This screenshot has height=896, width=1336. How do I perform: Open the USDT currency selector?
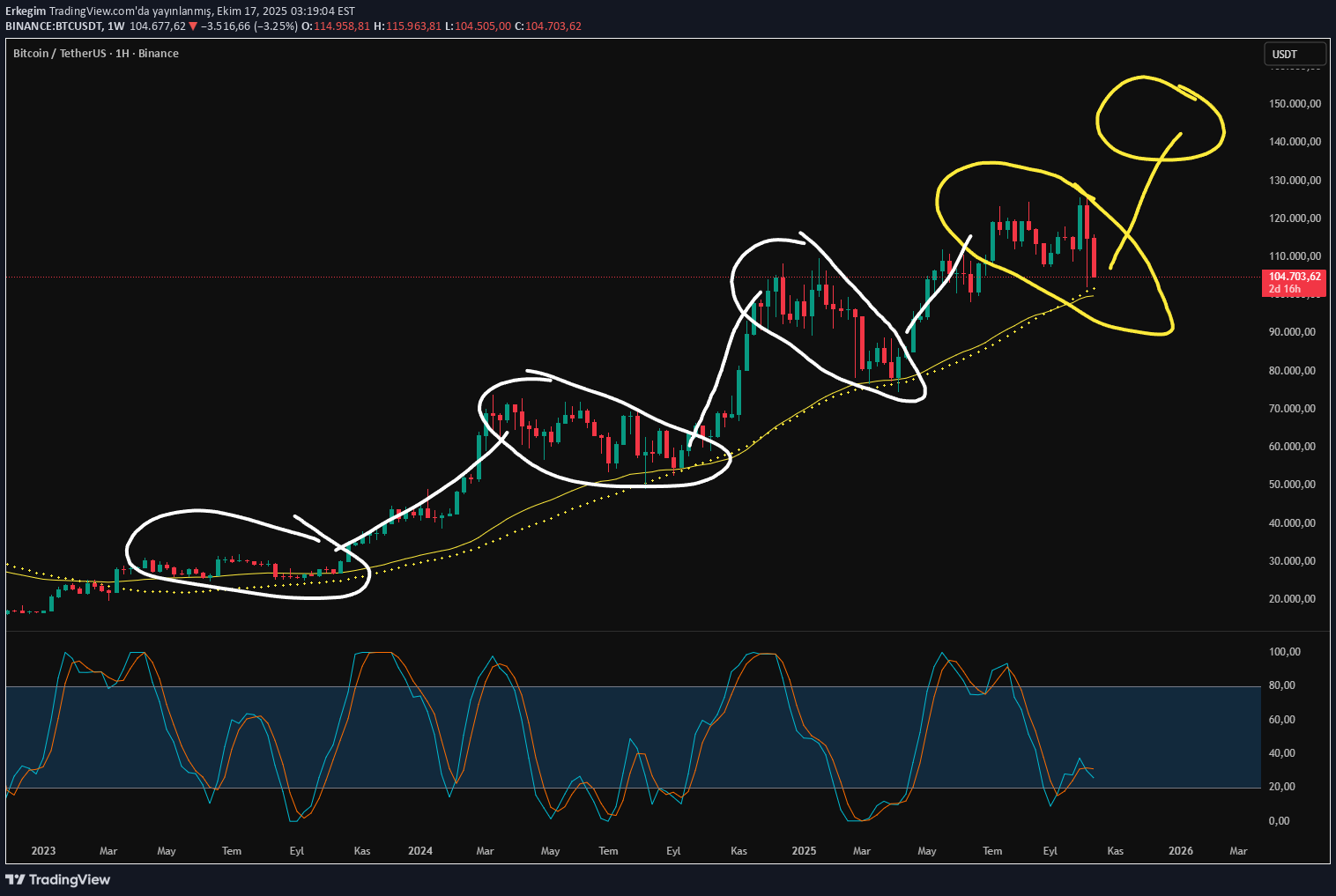[x=1294, y=54]
